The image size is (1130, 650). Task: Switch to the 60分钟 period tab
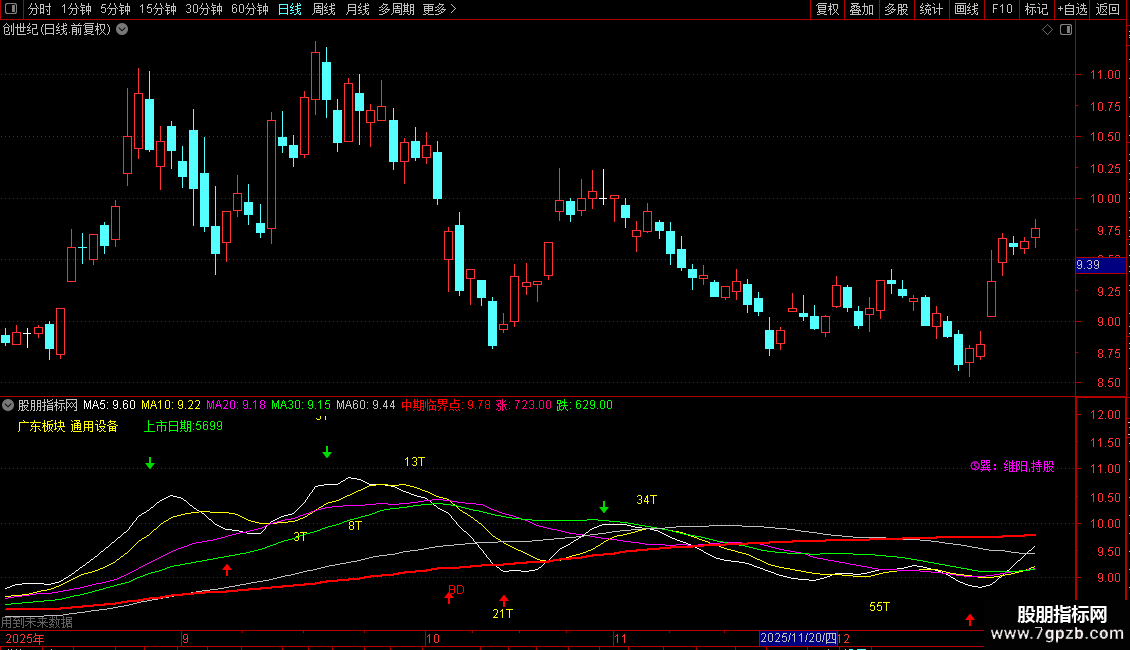pyautogui.click(x=250, y=9)
